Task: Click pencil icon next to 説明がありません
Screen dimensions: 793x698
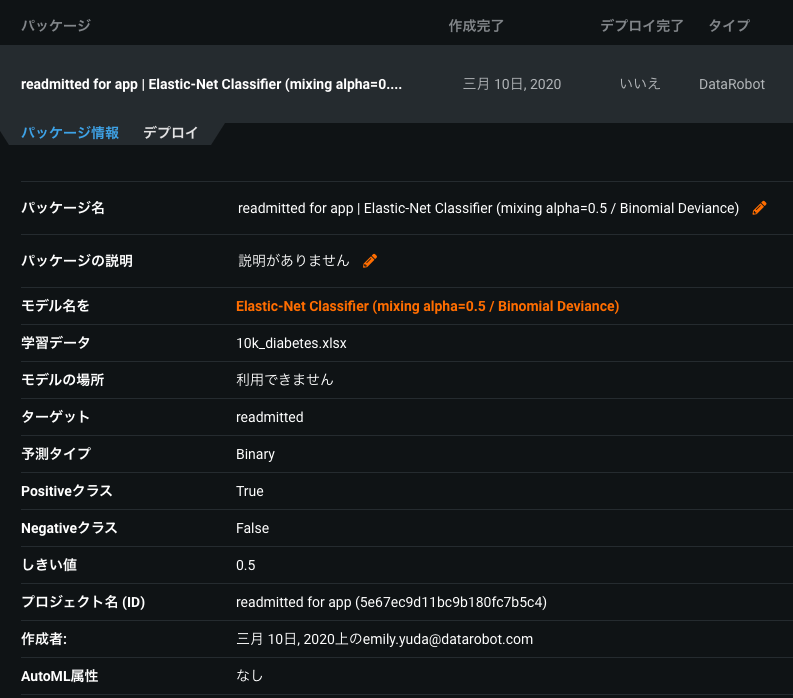Action: [370, 261]
